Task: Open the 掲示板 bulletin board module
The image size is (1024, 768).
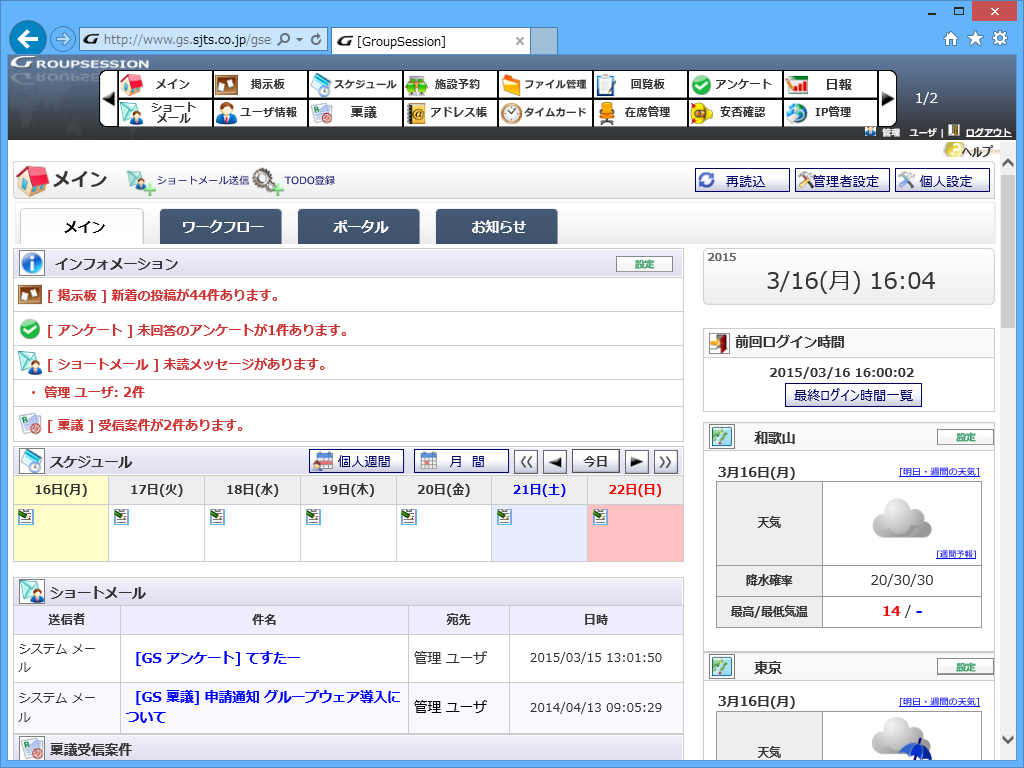Action: click(258, 84)
